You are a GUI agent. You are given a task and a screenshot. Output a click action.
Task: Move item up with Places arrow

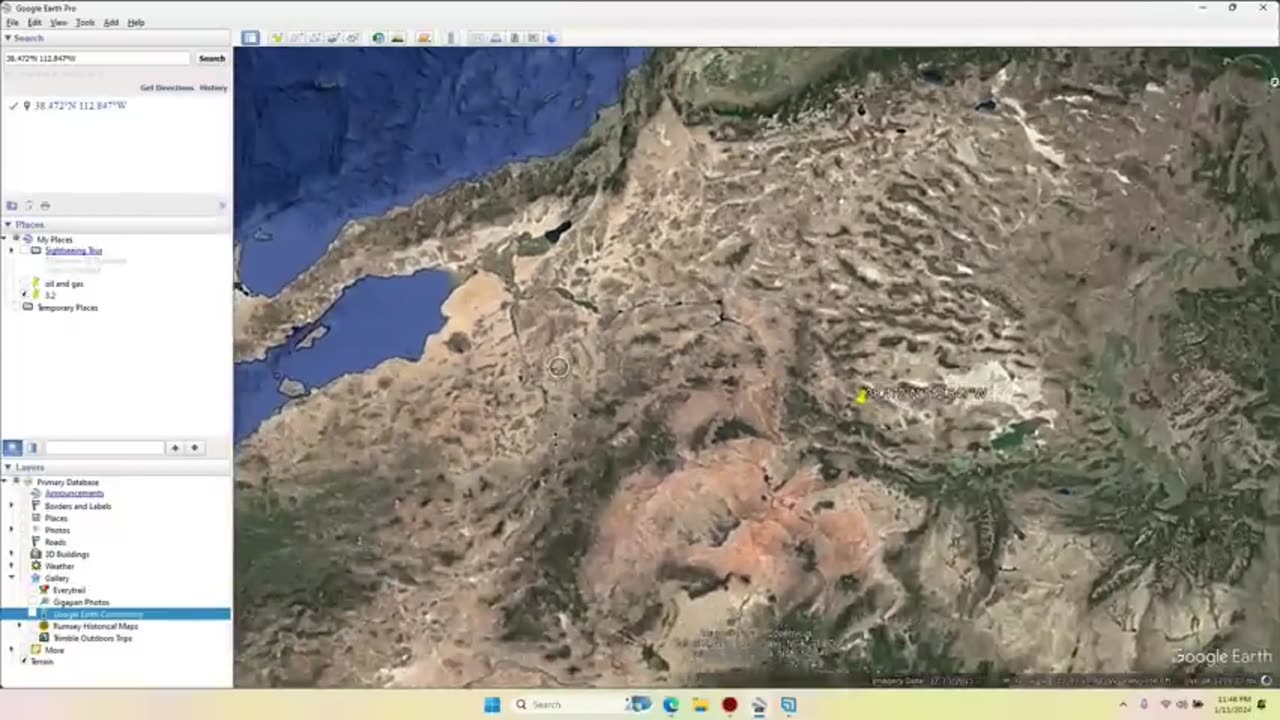point(175,448)
